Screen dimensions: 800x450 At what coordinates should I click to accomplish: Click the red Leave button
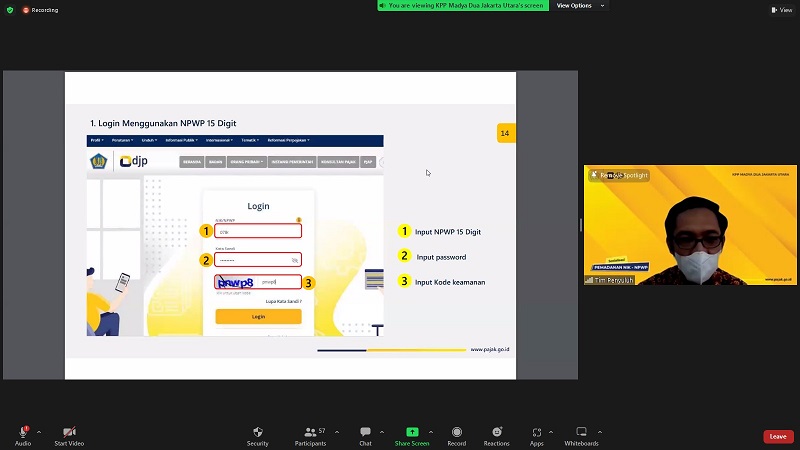coord(778,437)
